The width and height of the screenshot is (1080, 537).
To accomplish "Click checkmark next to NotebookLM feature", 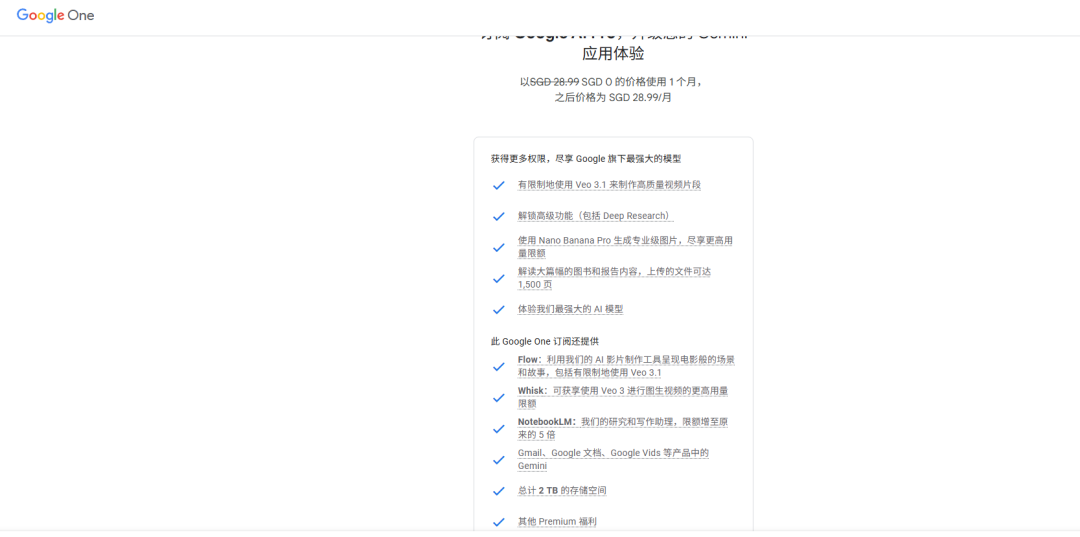I will 499,428.
